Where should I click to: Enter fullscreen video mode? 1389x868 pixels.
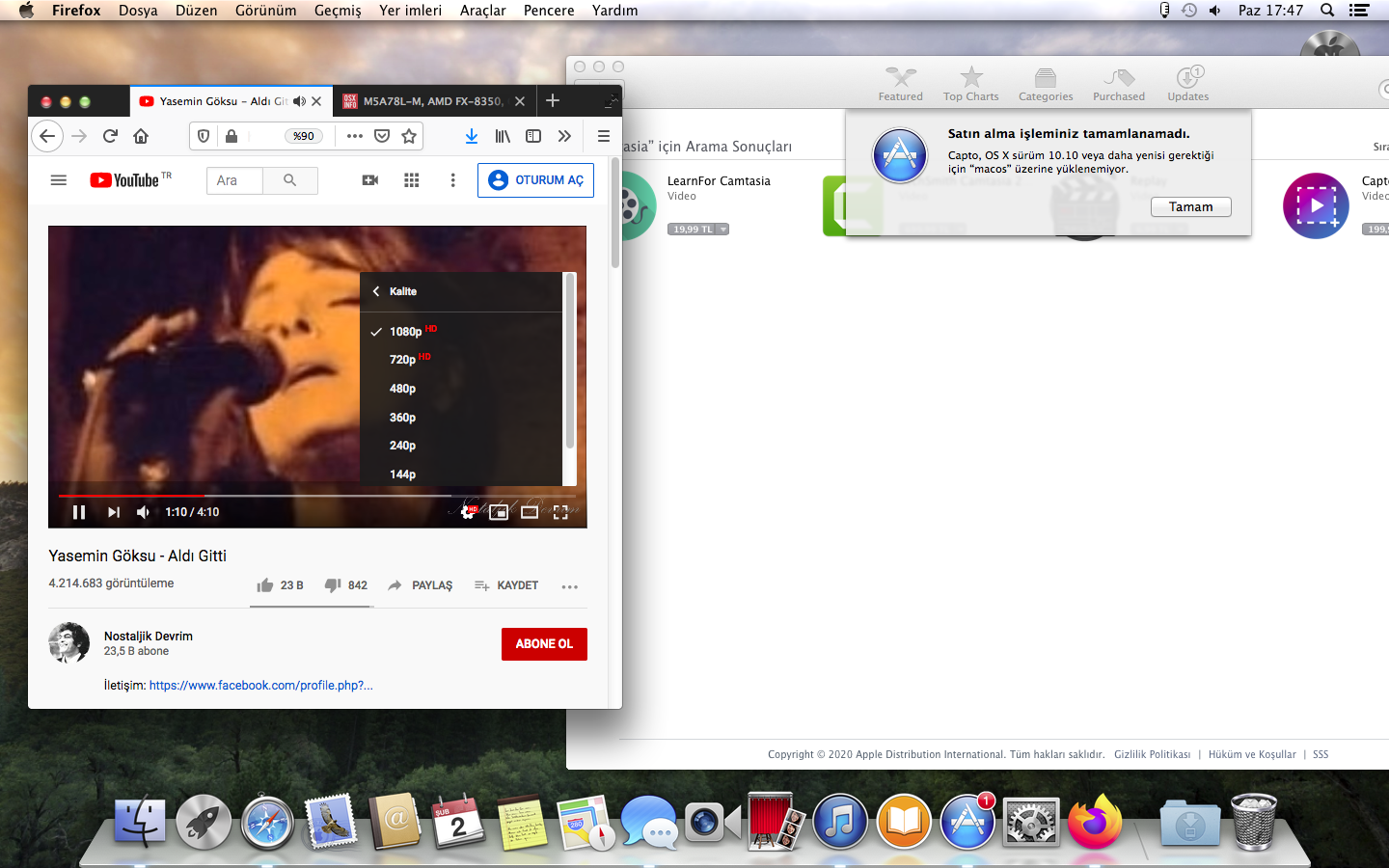560,512
